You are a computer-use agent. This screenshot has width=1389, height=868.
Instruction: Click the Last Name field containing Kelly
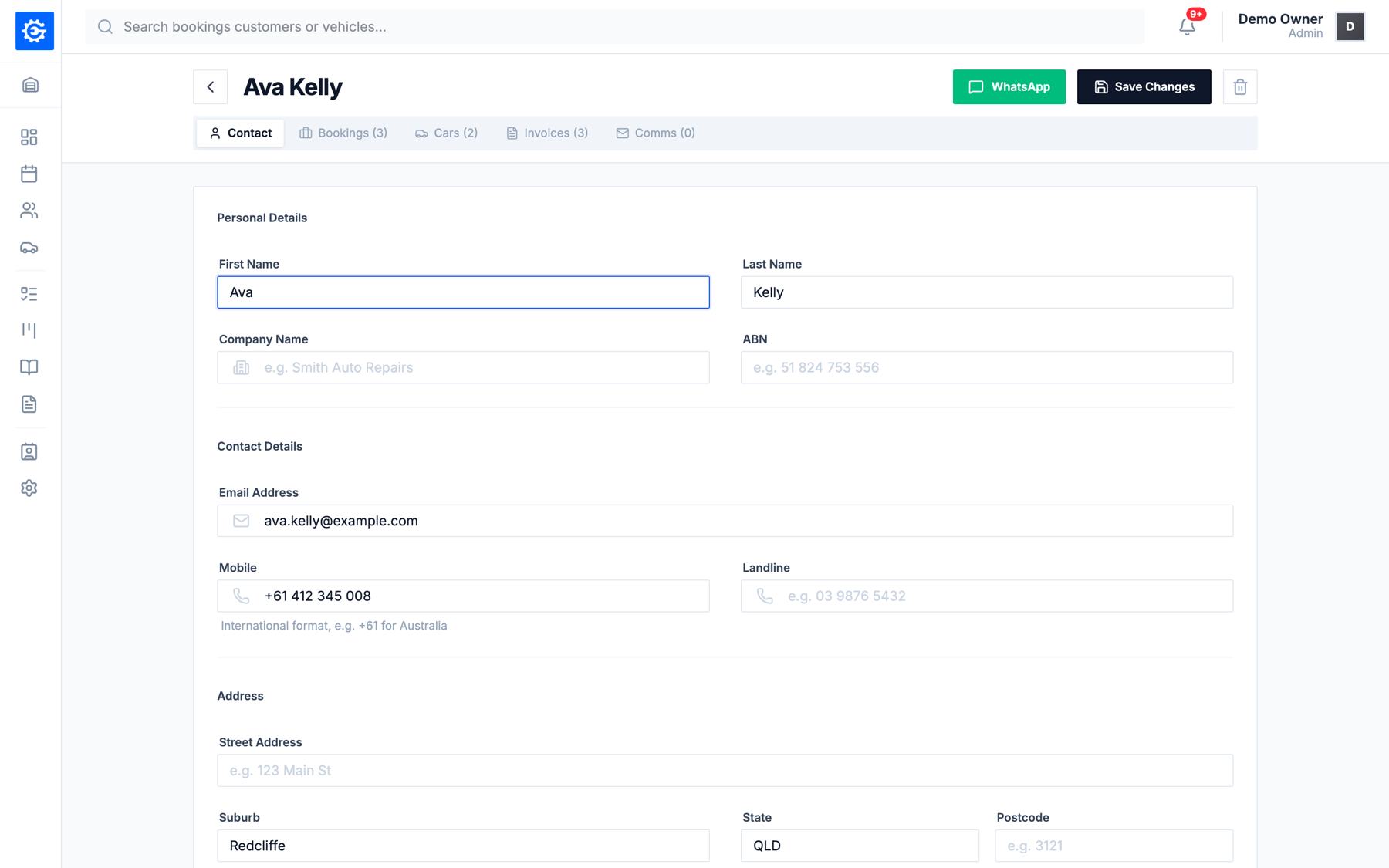tap(987, 292)
